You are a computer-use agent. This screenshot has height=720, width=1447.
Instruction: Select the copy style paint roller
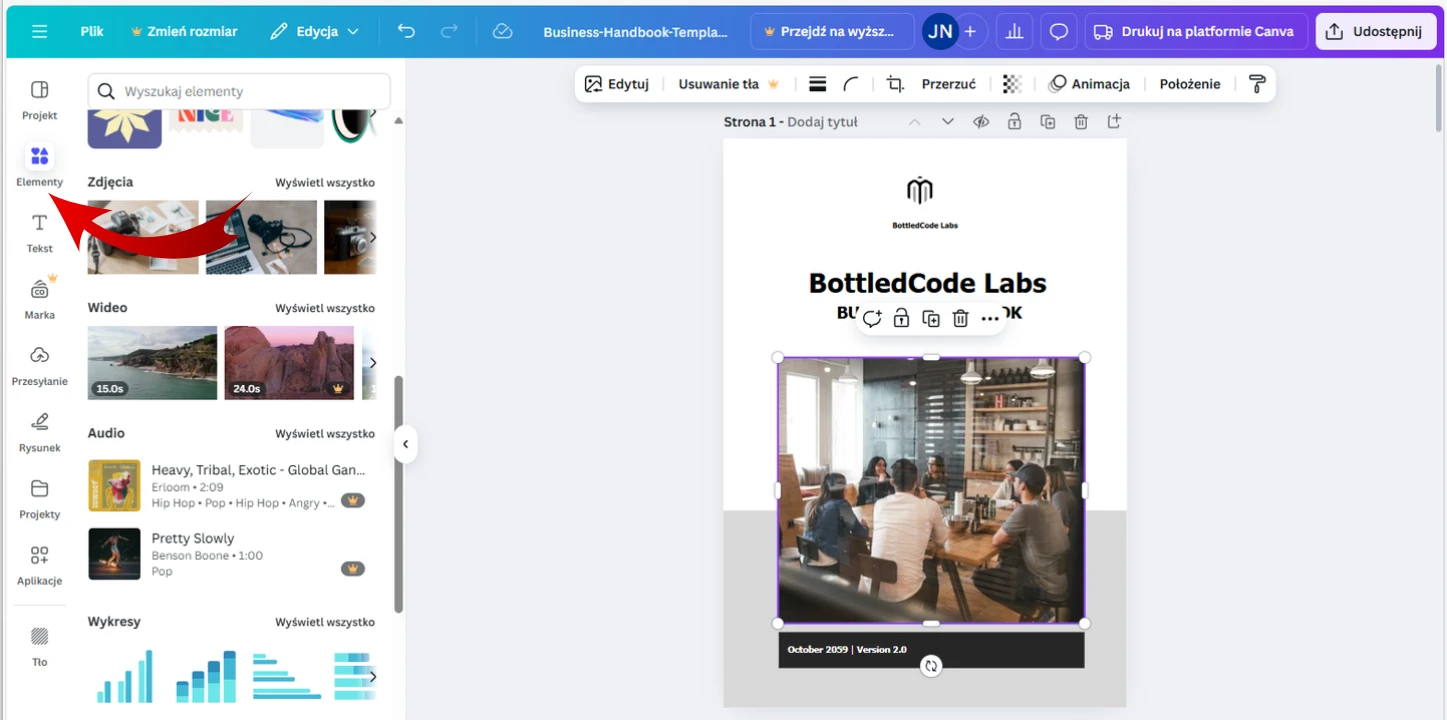click(x=1257, y=84)
